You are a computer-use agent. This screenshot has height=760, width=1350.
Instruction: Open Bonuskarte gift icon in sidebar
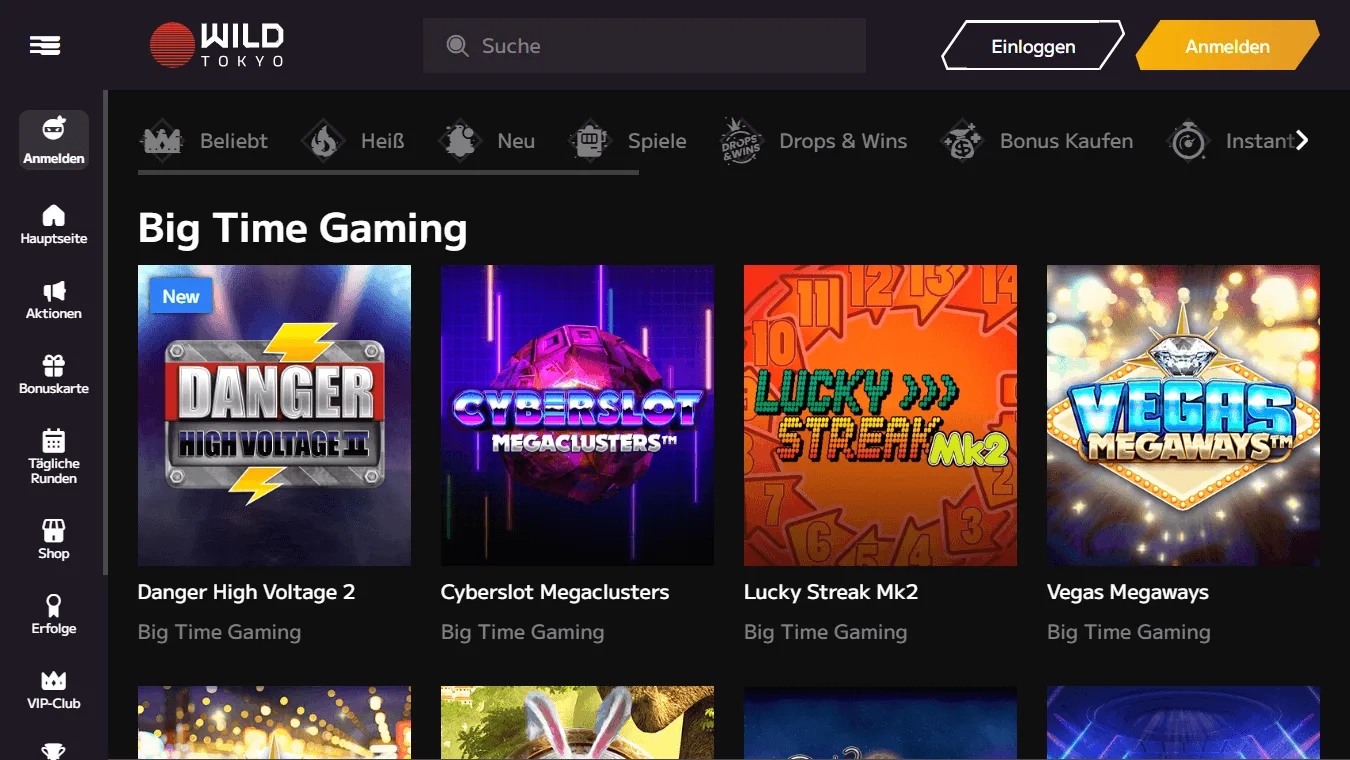point(54,374)
